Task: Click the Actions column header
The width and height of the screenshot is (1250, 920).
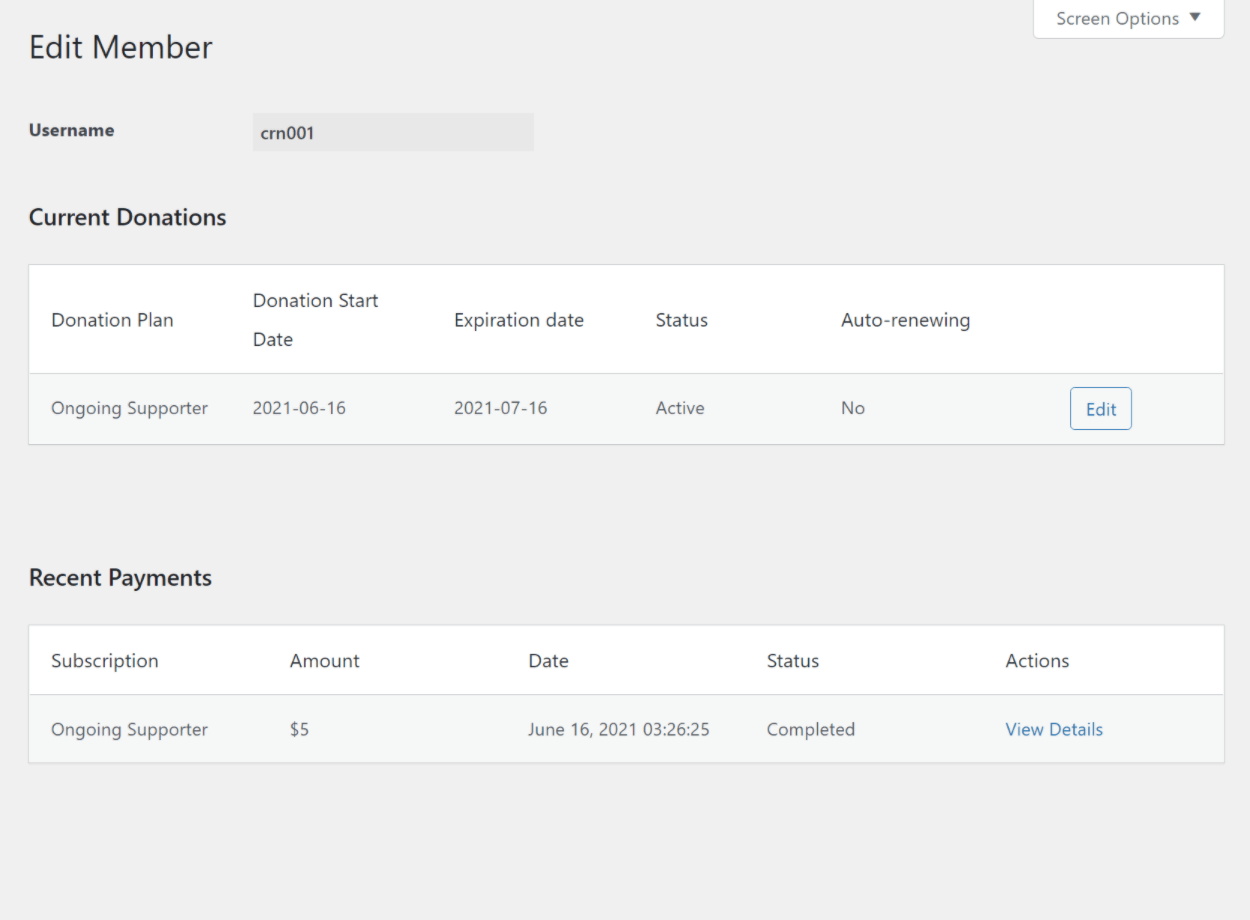Action: click(x=1037, y=661)
